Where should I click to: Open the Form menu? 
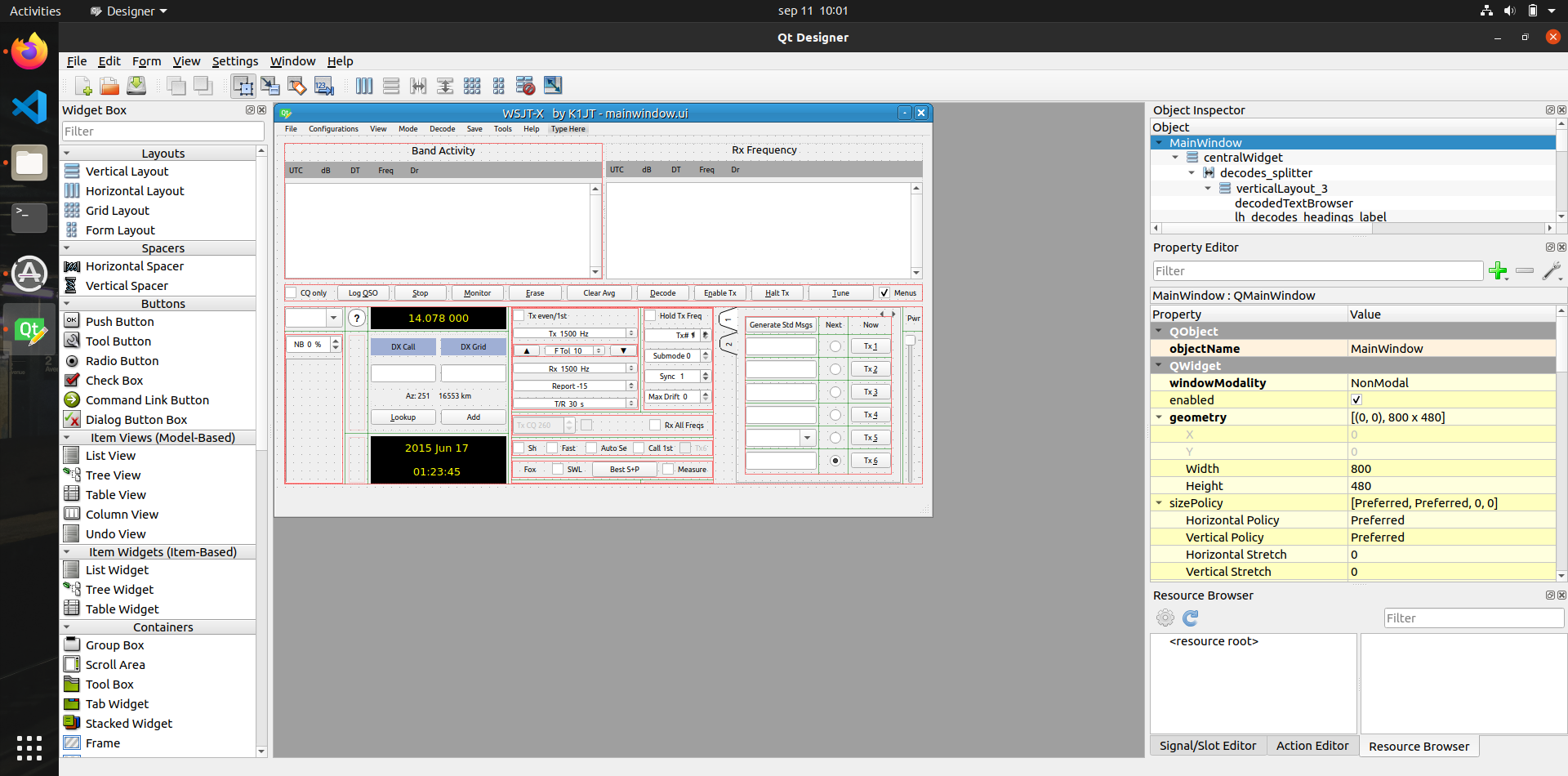click(146, 61)
